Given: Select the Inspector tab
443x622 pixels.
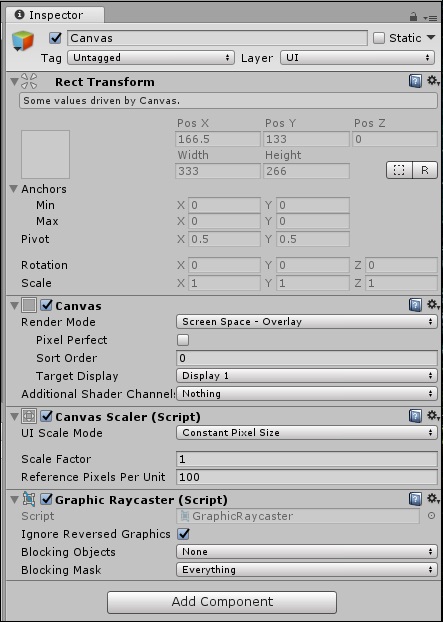Looking at the screenshot, I should [x=54, y=15].
